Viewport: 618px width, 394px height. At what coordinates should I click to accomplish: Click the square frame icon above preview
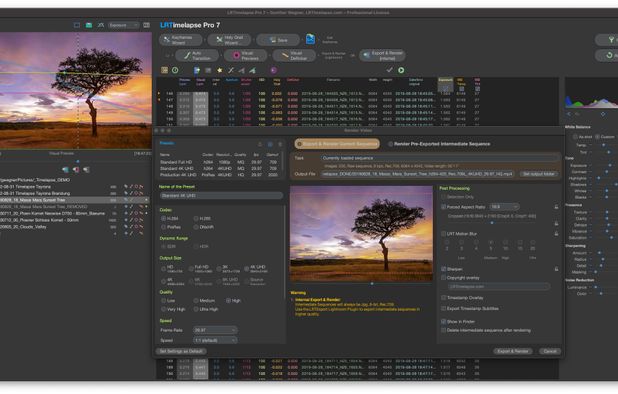click(x=77, y=25)
